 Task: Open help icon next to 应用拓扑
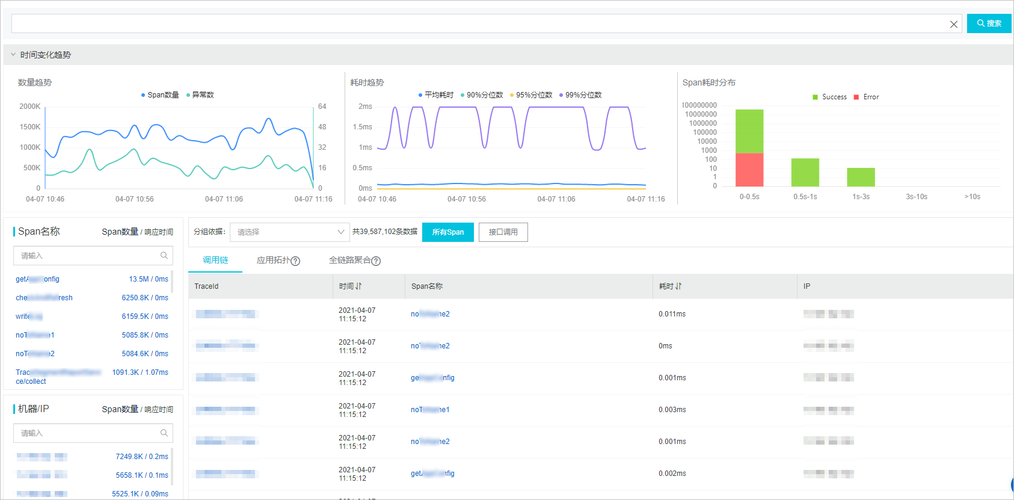pos(295,261)
